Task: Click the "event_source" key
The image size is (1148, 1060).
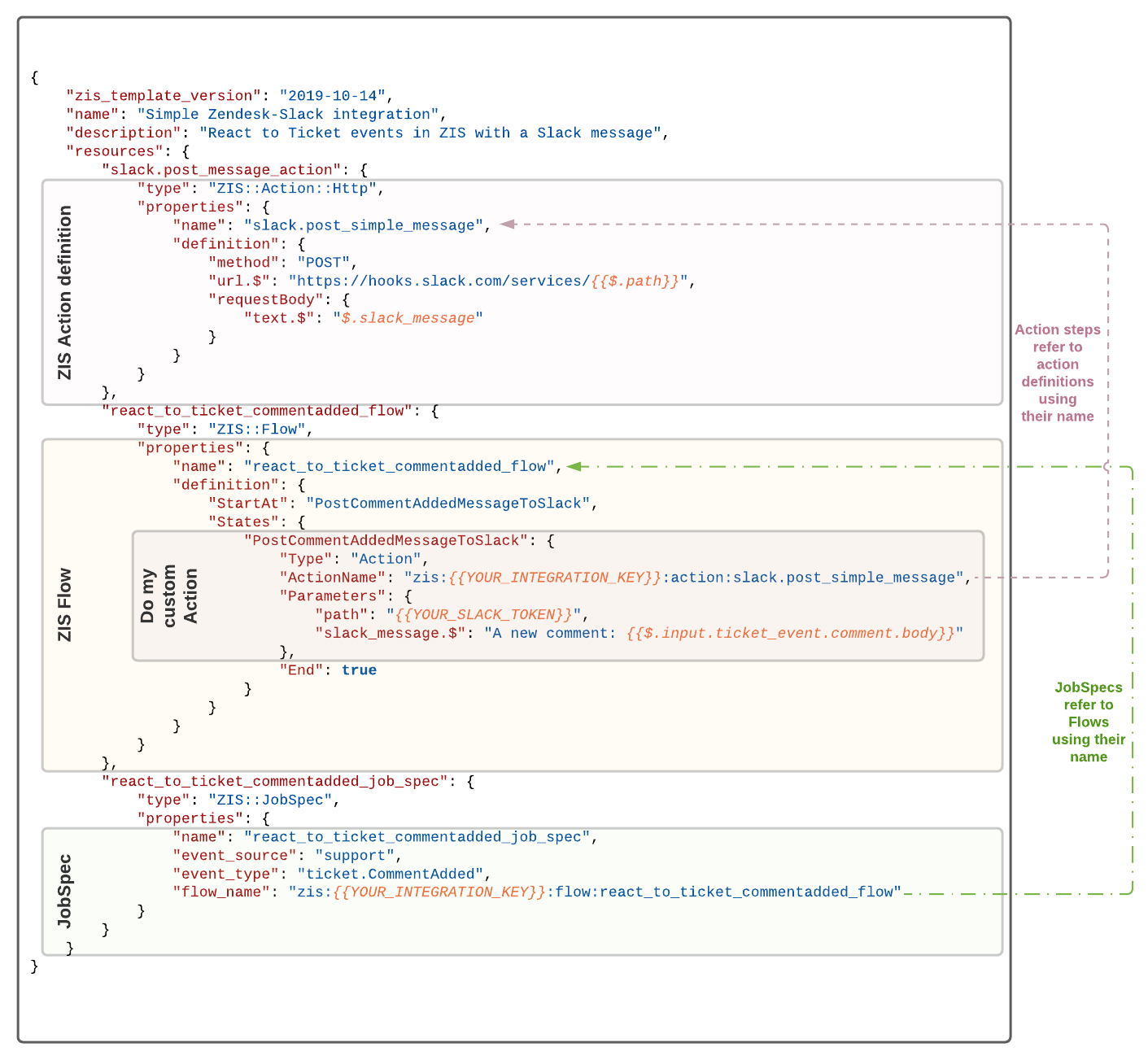Action: click(234, 856)
